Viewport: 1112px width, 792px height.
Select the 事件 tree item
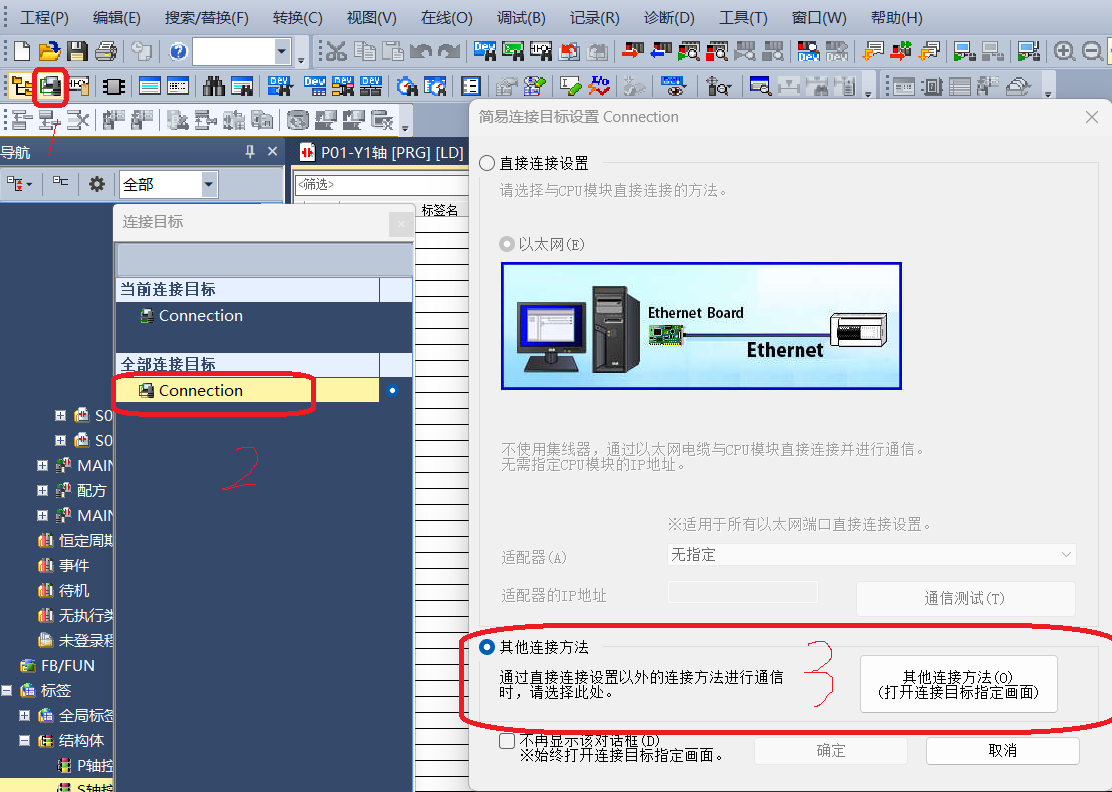64,565
